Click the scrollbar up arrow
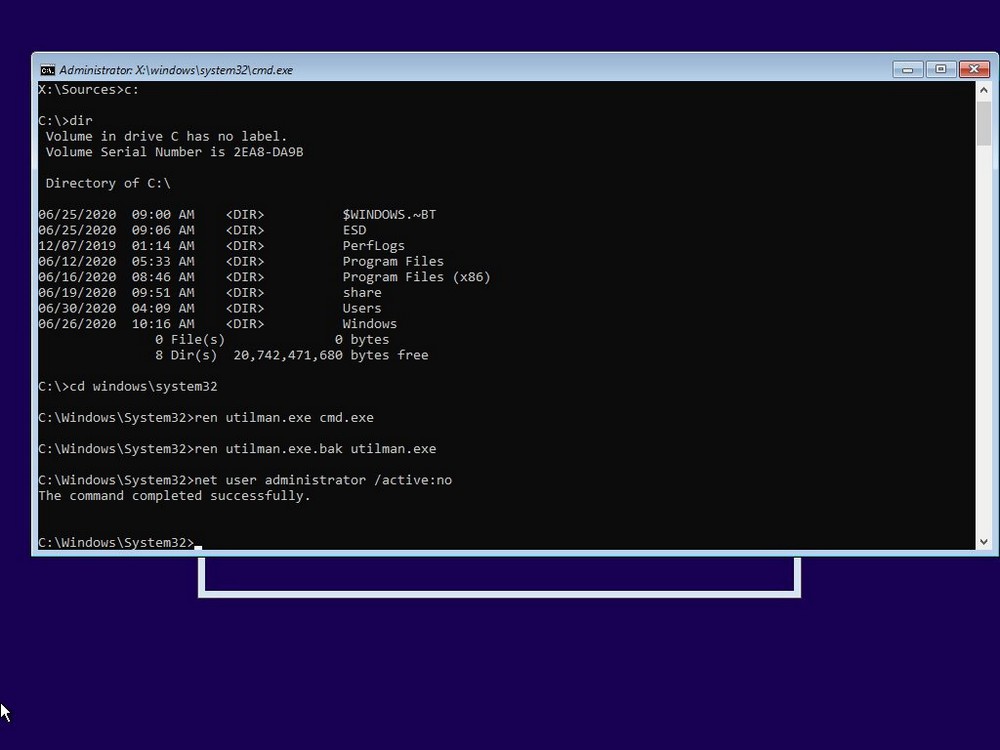 (x=983, y=91)
